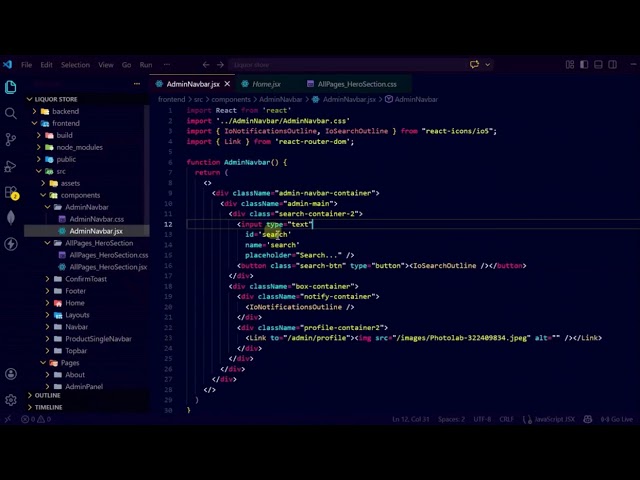Change JavaScript JSX language mode
This screenshot has width=640, height=480.
tap(554, 419)
